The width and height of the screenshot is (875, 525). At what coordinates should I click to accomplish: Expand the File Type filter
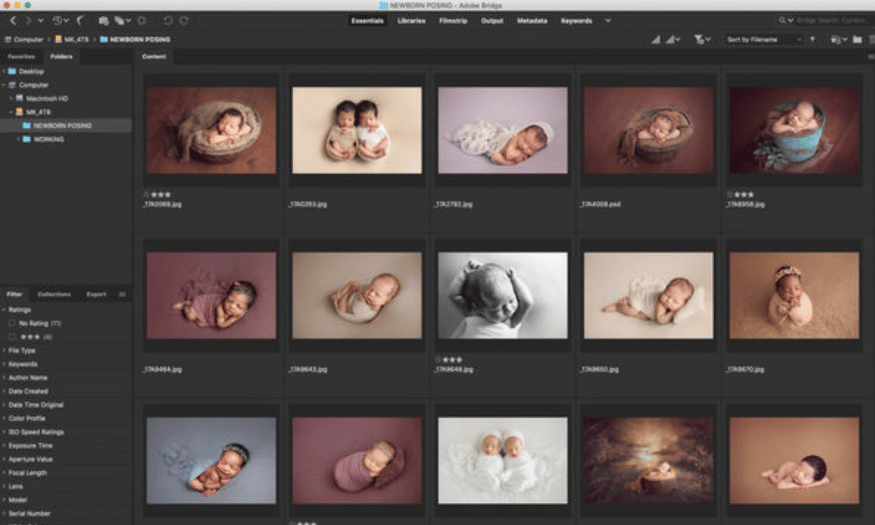4,350
